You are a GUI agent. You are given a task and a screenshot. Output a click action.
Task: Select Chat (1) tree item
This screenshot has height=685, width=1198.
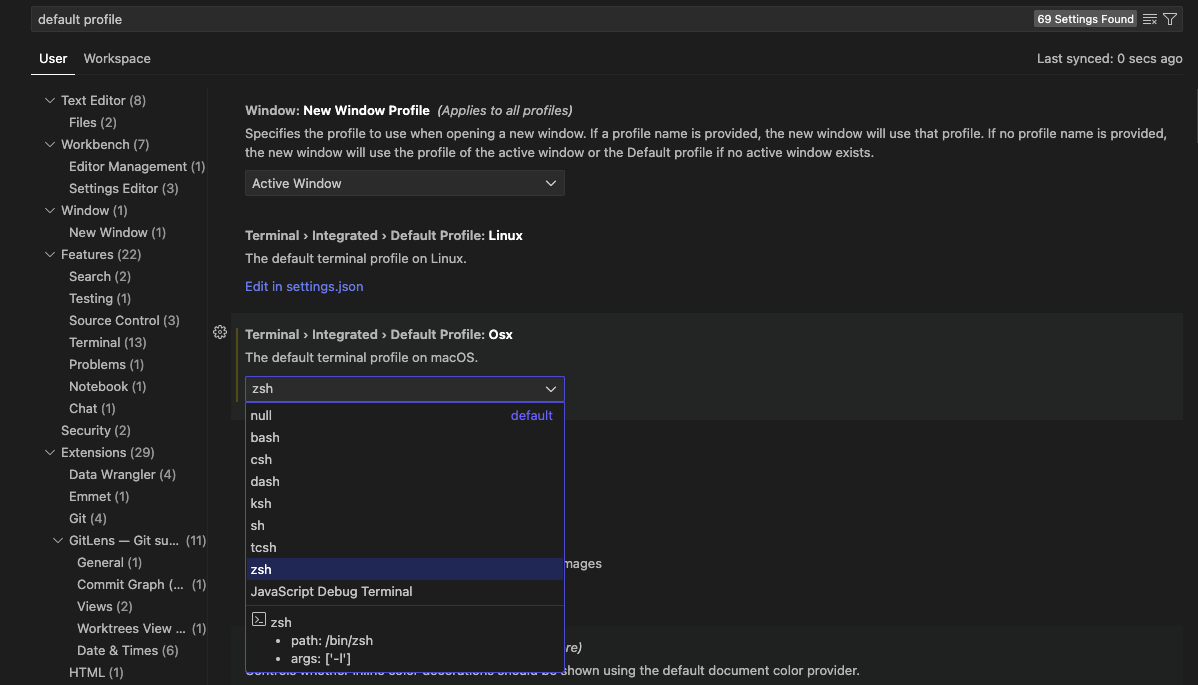click(92, 409)
